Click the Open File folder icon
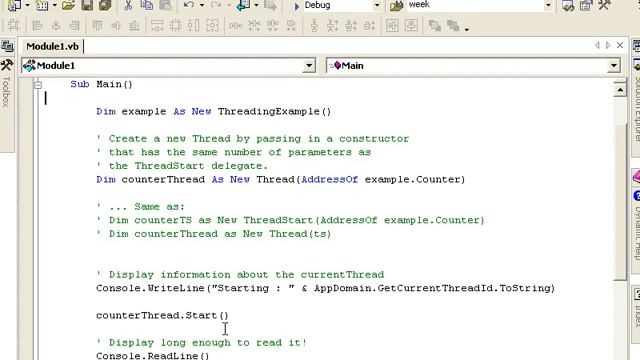 click(69, 5)
